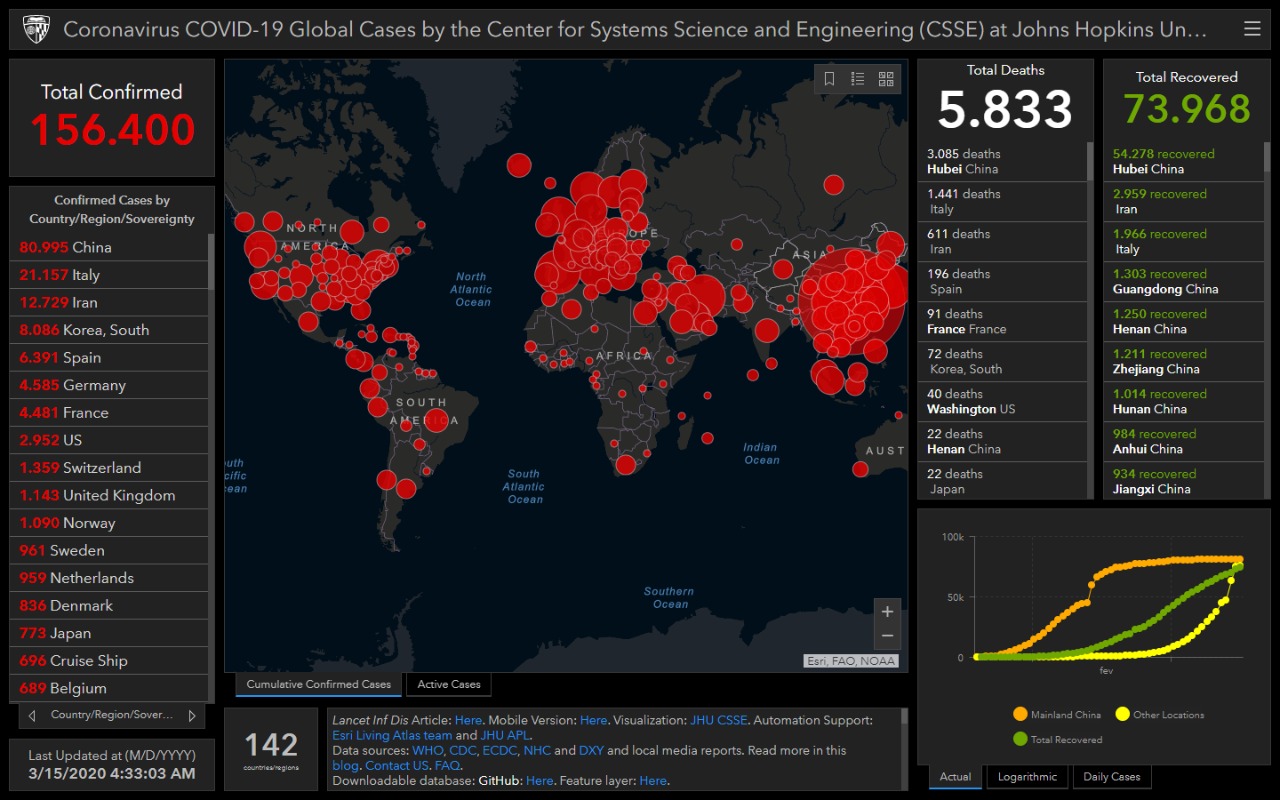The height and width of the screenshot is (800, 1280).
Task: Open Esri Living Atlas team link
Action: pyautogui.click(x=392, y=735)
